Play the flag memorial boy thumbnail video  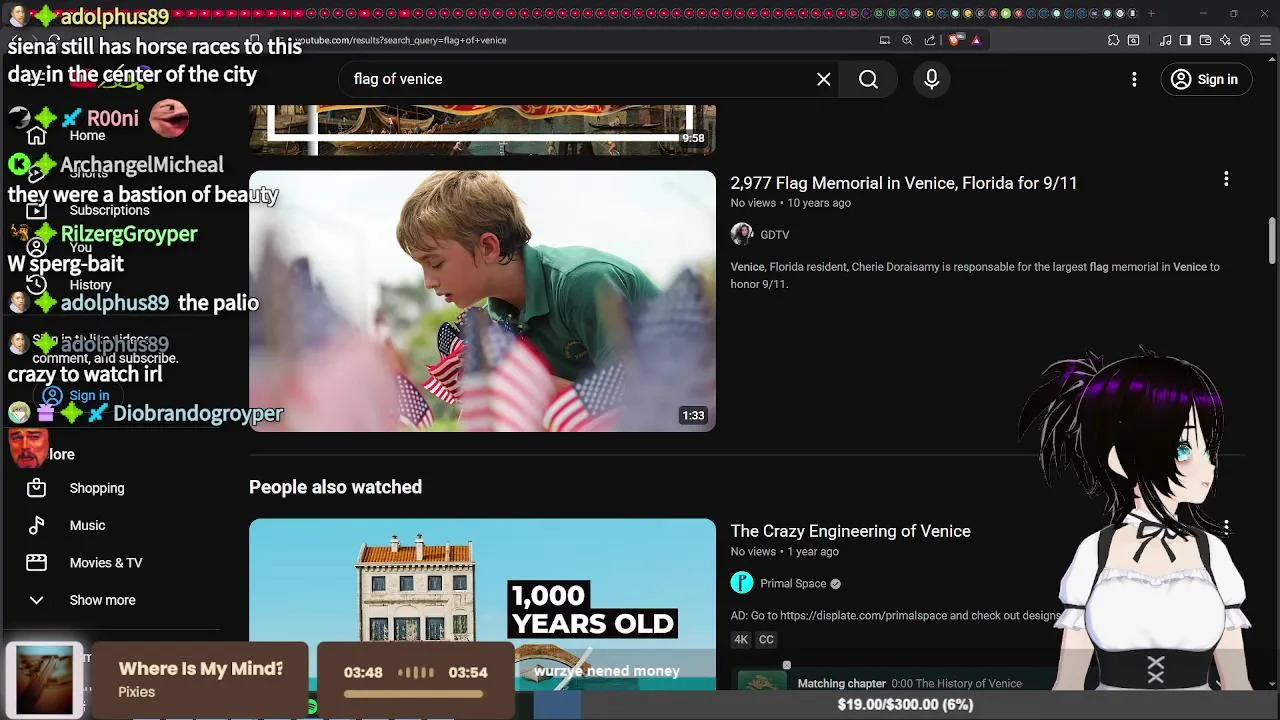[482, 301]
